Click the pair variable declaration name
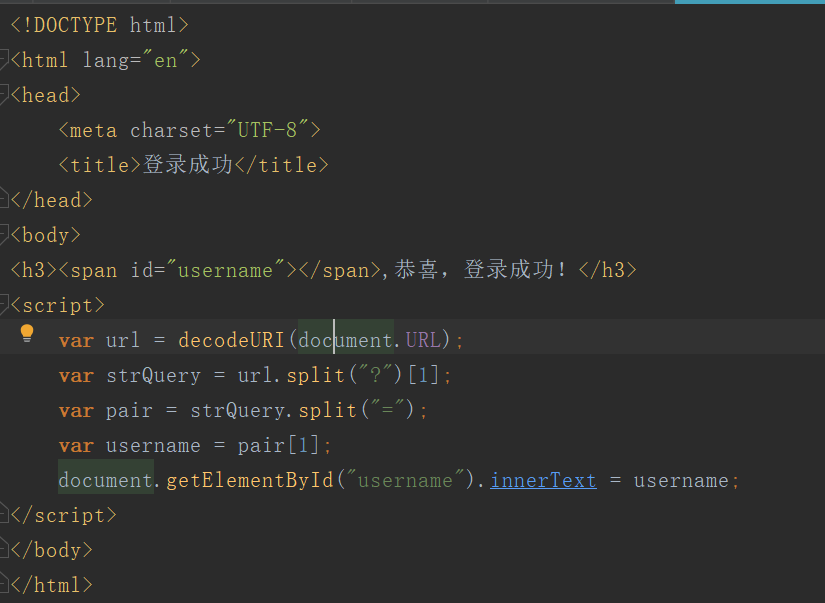This screenshot has height=603, width=825. pos(129,410)
